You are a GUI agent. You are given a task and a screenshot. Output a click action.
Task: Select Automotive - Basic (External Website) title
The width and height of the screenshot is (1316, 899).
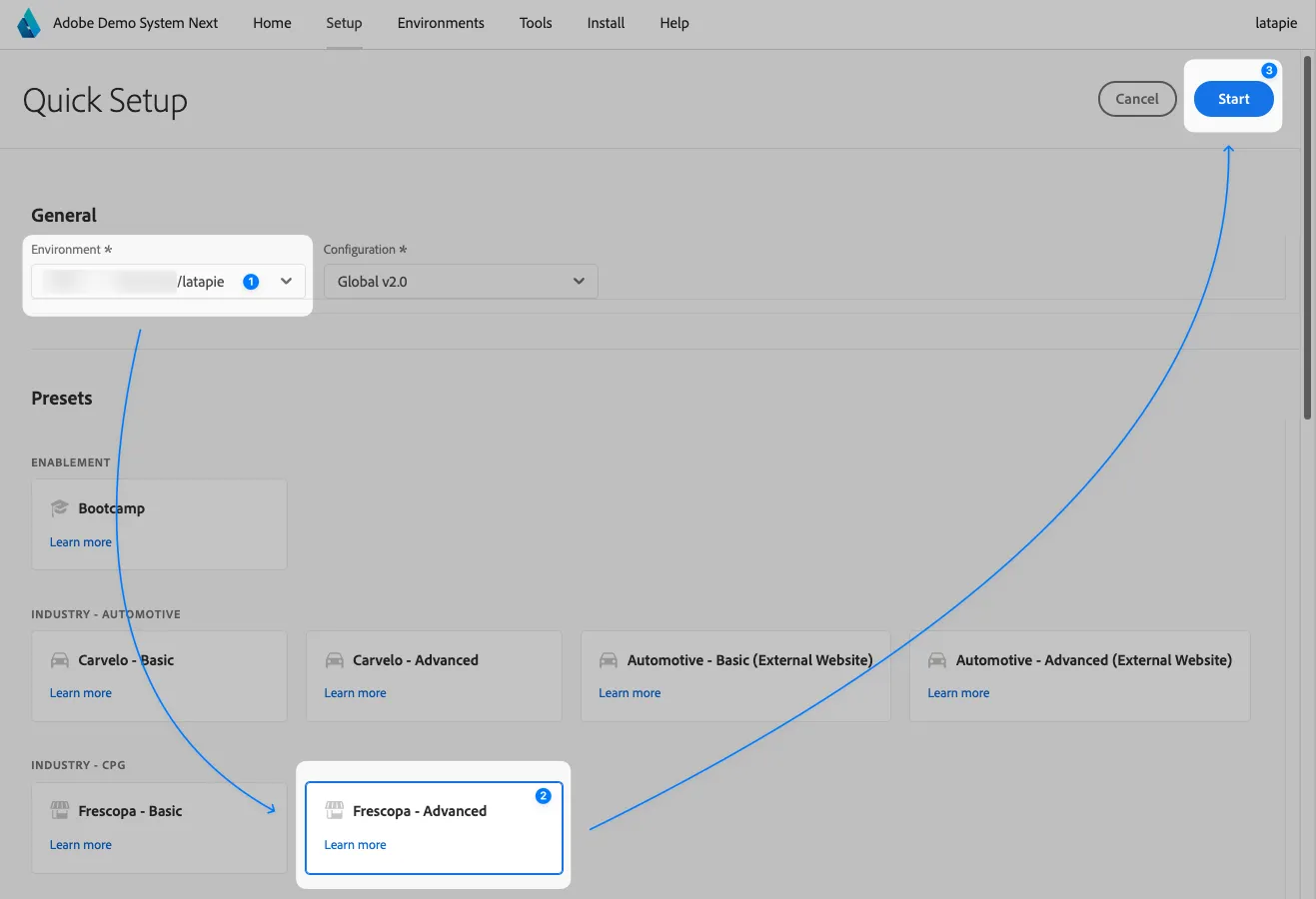point(750,660)
